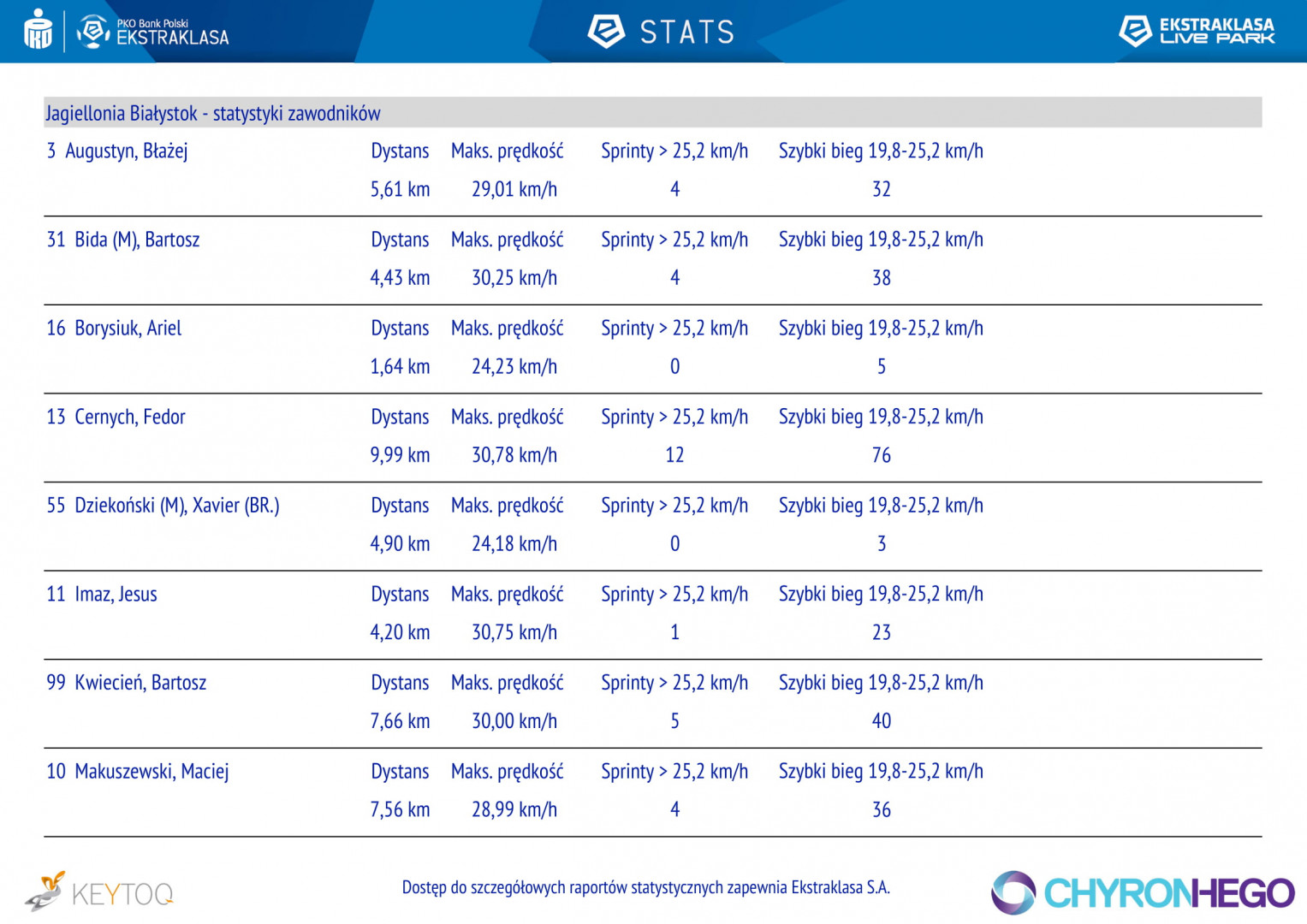1307x924 pixels.
Task: Select player 11 Imaz, Jesus
Action: (x=102, y=595)
